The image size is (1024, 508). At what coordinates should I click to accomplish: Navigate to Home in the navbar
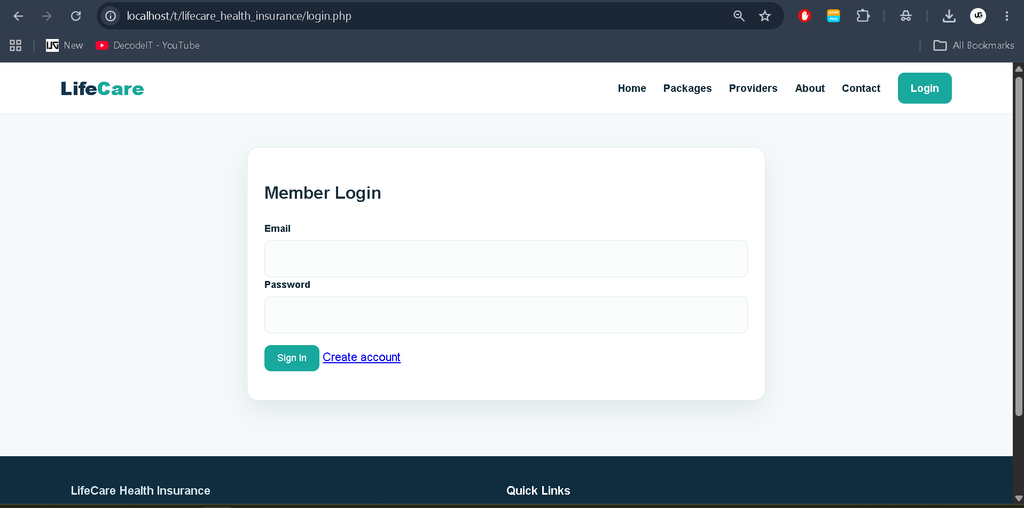(x=632, y=88)
